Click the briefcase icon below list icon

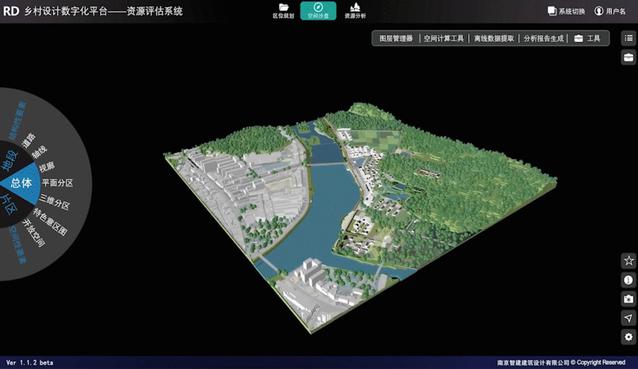click(x=629, y=57)
